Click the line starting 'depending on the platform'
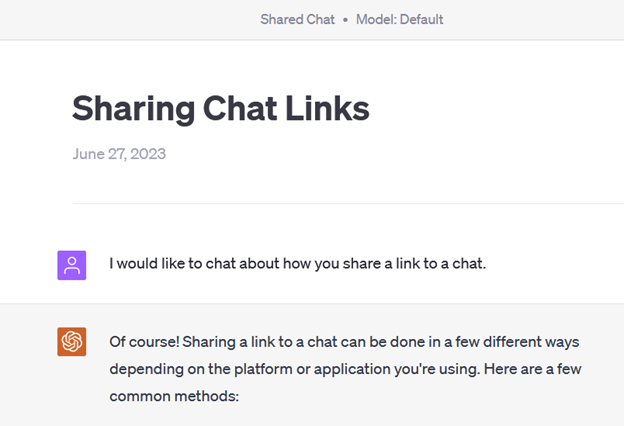624x426 pixels. point(345,369)
